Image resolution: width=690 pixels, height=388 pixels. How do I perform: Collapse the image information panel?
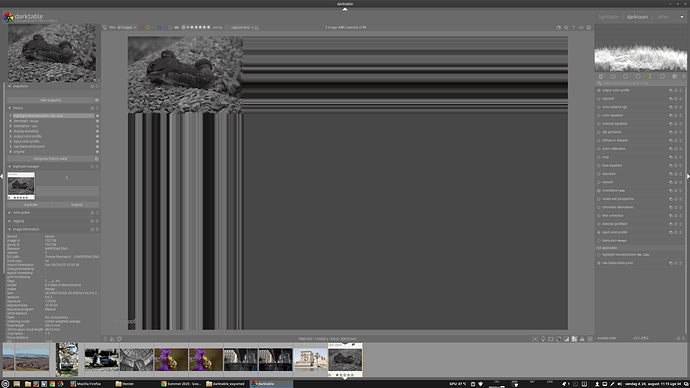(10, 229)
